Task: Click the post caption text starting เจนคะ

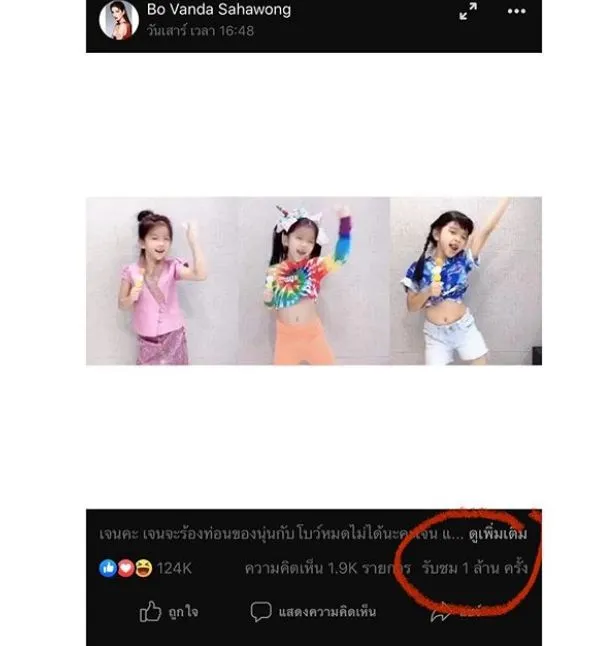Action: coord(281,534)
